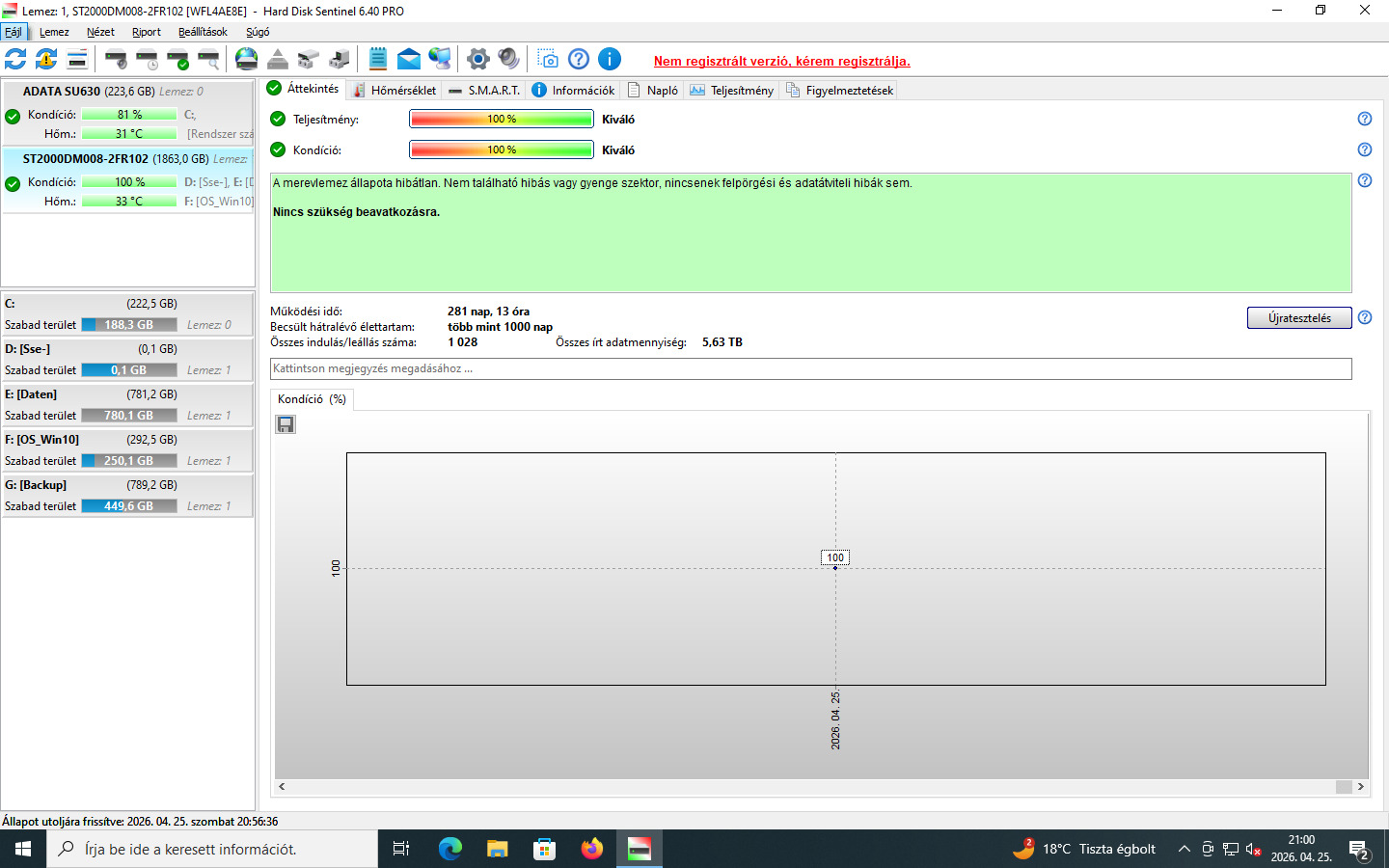This screenshot has width=1389, height=868.
Task: Click the gray pyramid eject icon
Action: pos(278,59)
